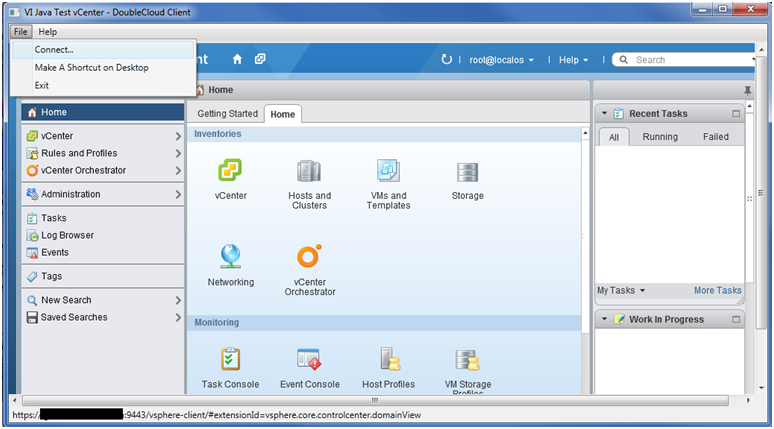Screen dimensions: 774x429
Task: Open the Storage inventory icon
Action: (467, 172)
